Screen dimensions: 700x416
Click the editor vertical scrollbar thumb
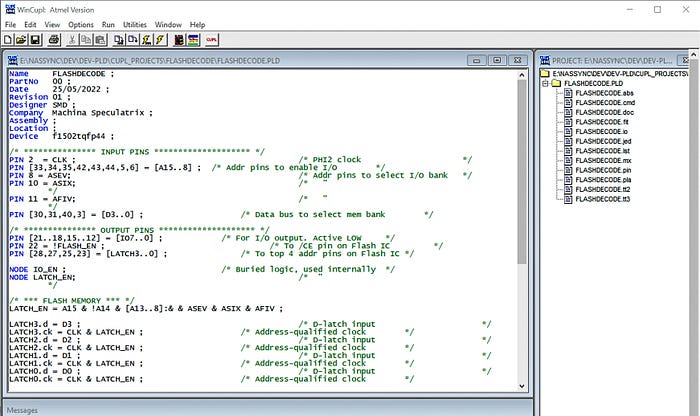[521, 172]
